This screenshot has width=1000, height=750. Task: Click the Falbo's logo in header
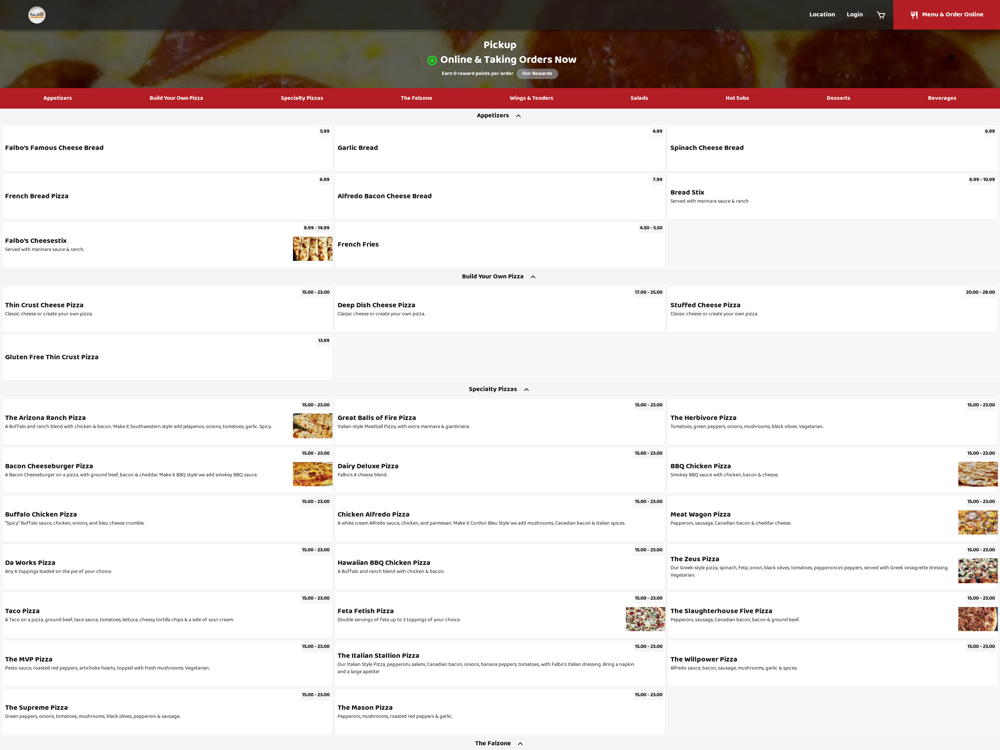[37, 15]
